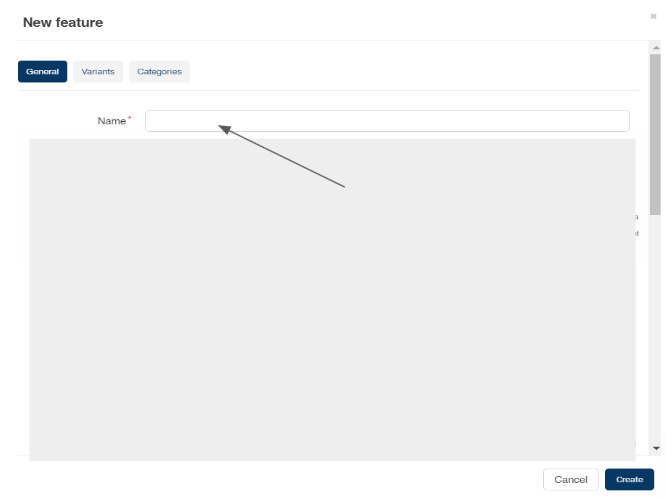Screen dimensions: 667x500
Task: Close the New feature dialog
Action: [x=653, y=16]
